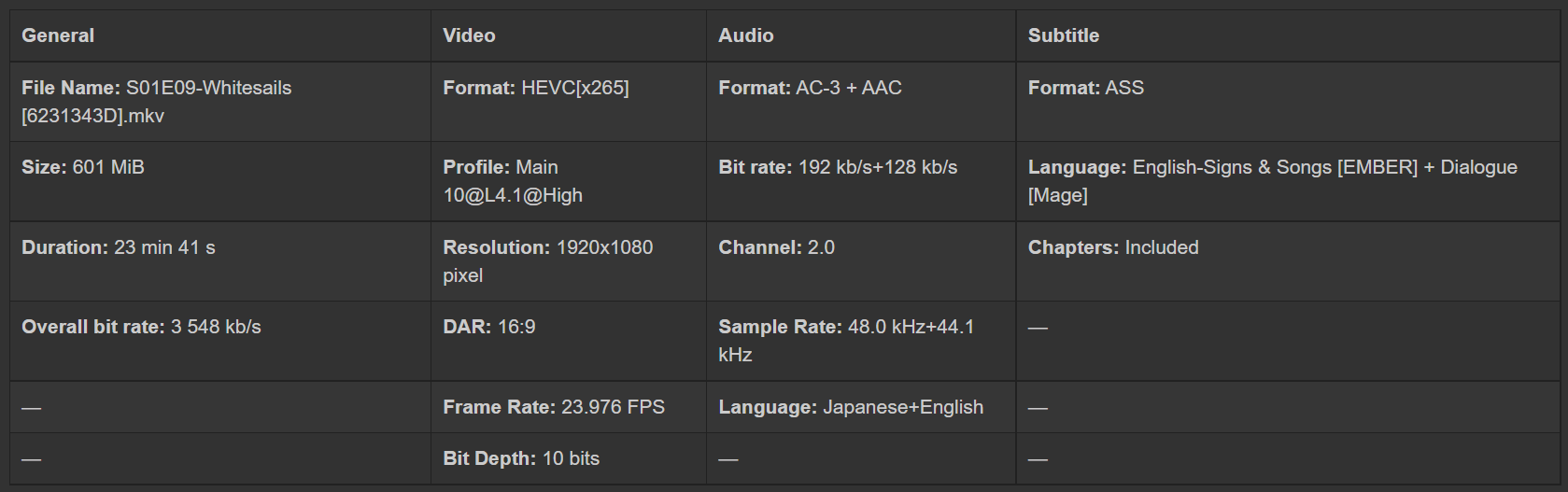Select the Duration 23 min 41 s cell
Viewport: 1568px width, 492px height.
click(119, 247)
